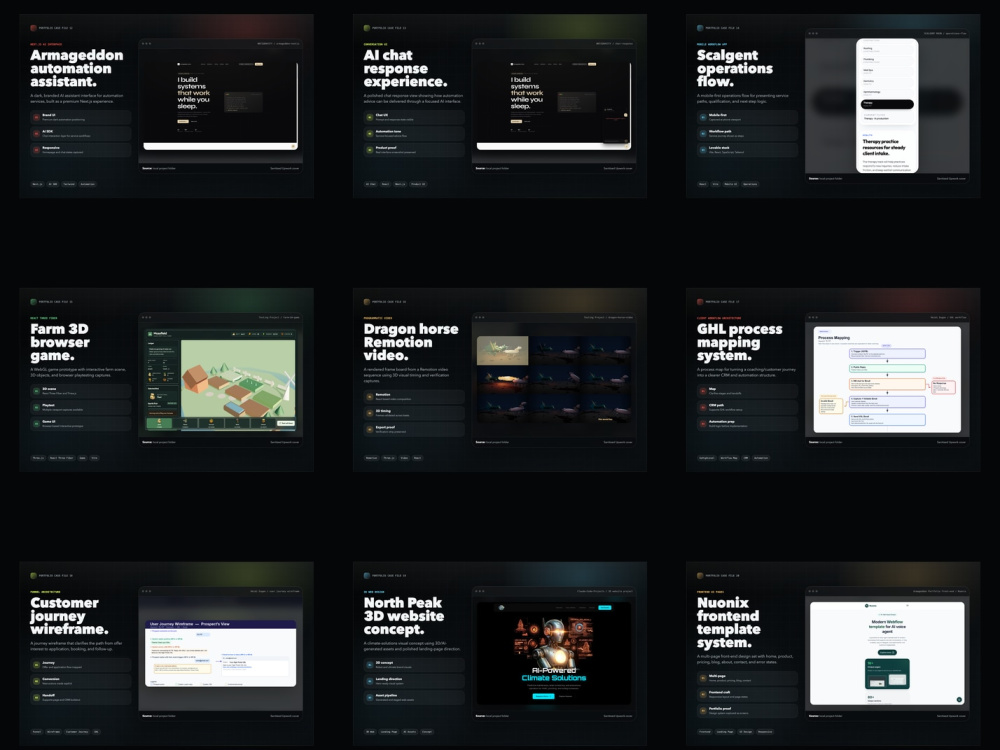Click the 'Nuonix frontend template system.' heading

[x=728, y=622]
